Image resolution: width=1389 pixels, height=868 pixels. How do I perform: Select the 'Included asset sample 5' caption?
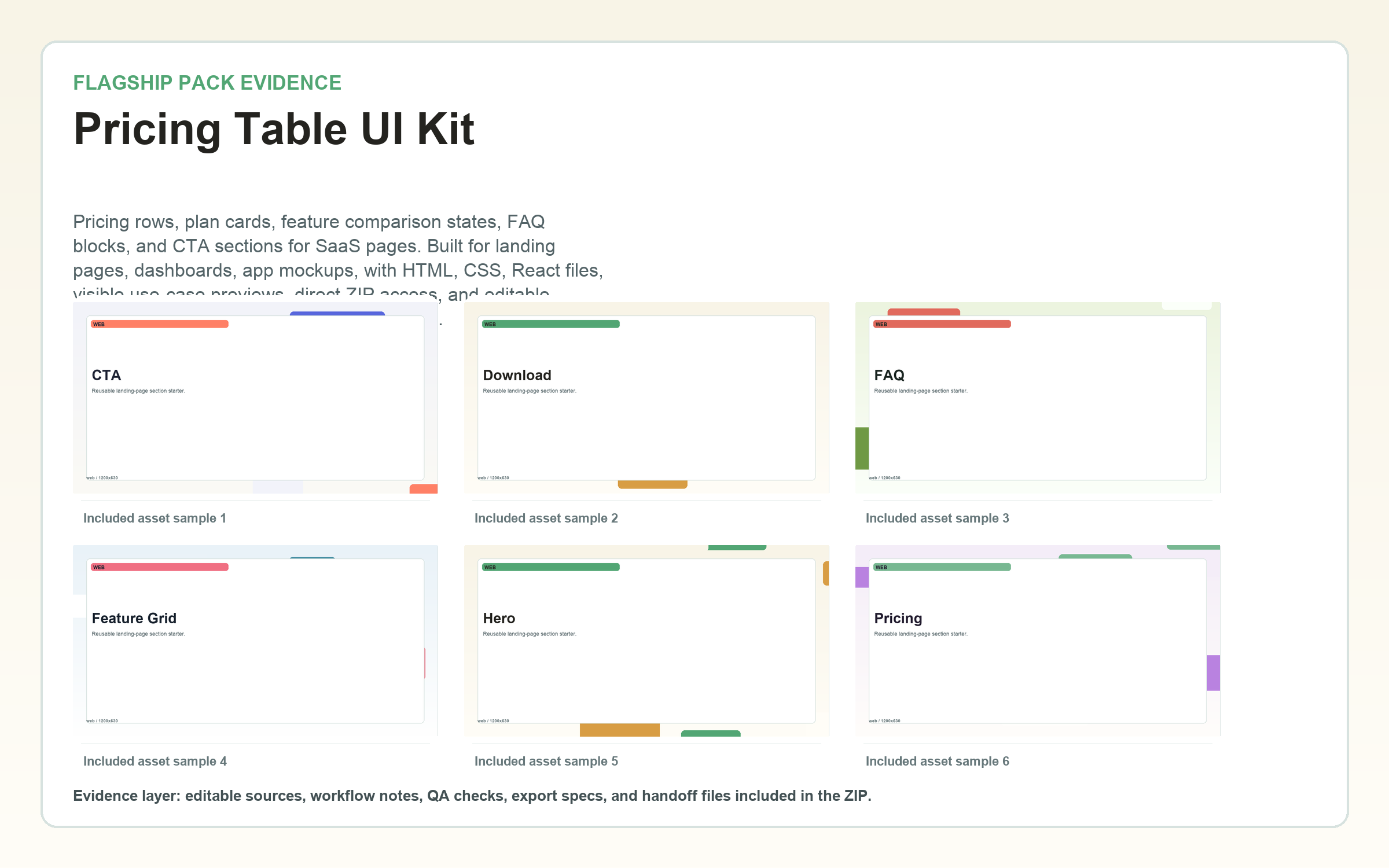pos(546,762)
